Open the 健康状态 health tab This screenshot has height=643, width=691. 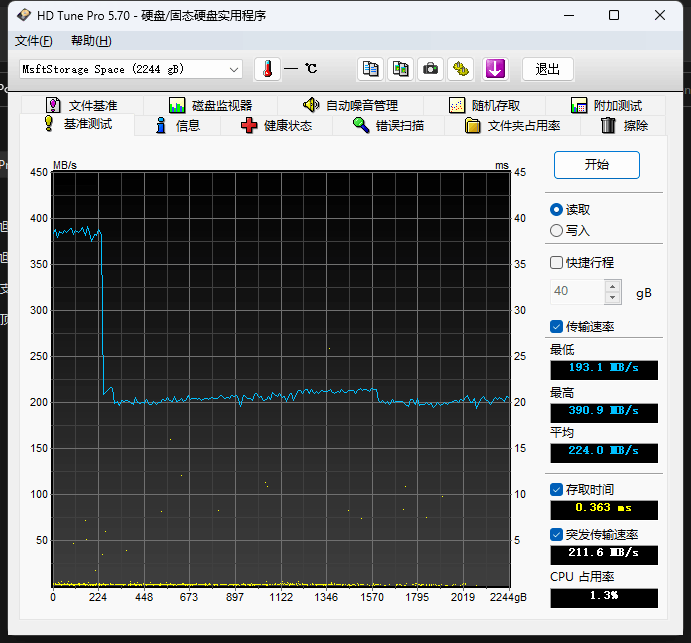pyautogui.click(x=276, y=125)
